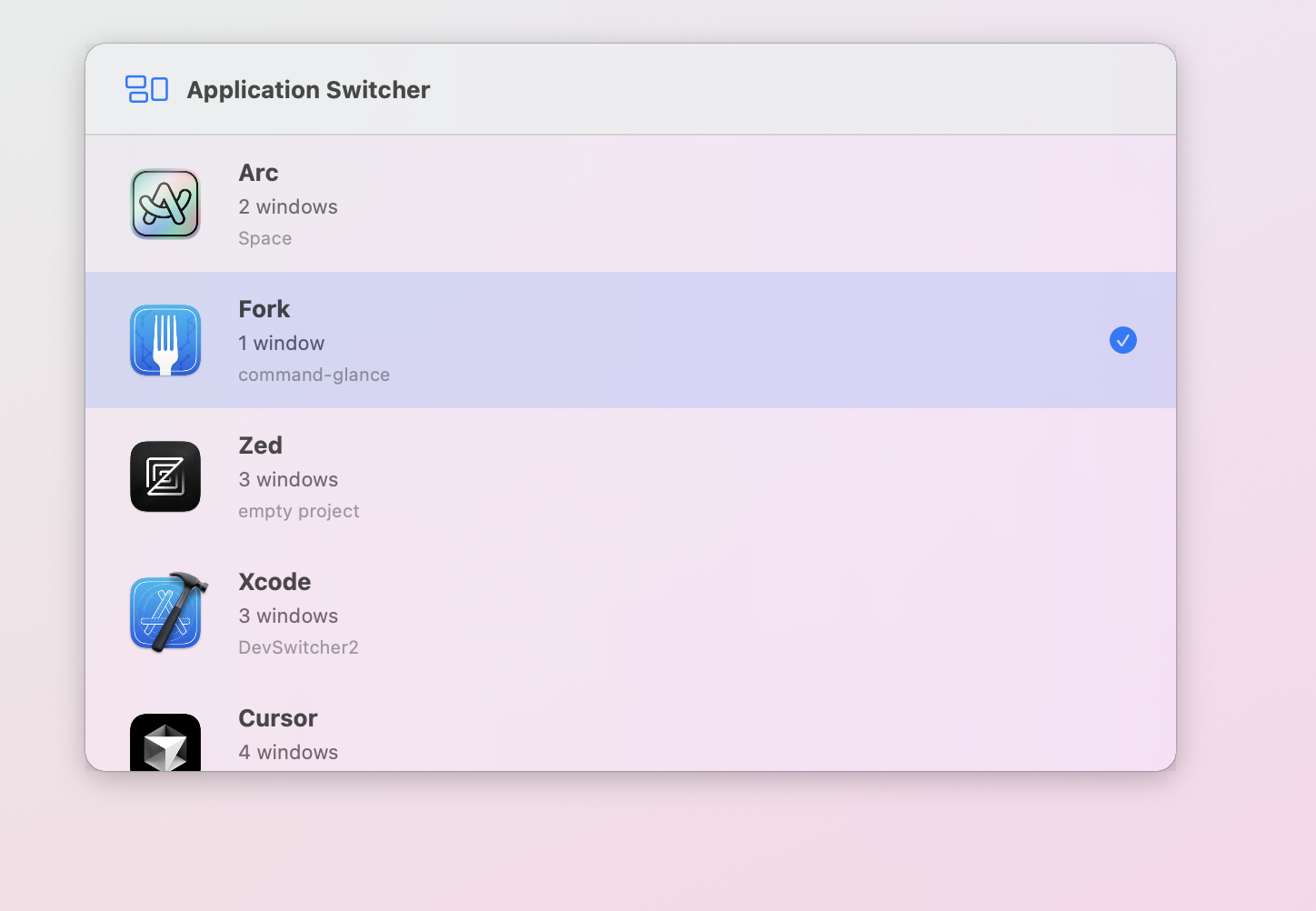Click Zed's "3 windows" count text
This screenshot has width=1316, height=911.
(x=288, y=480)
